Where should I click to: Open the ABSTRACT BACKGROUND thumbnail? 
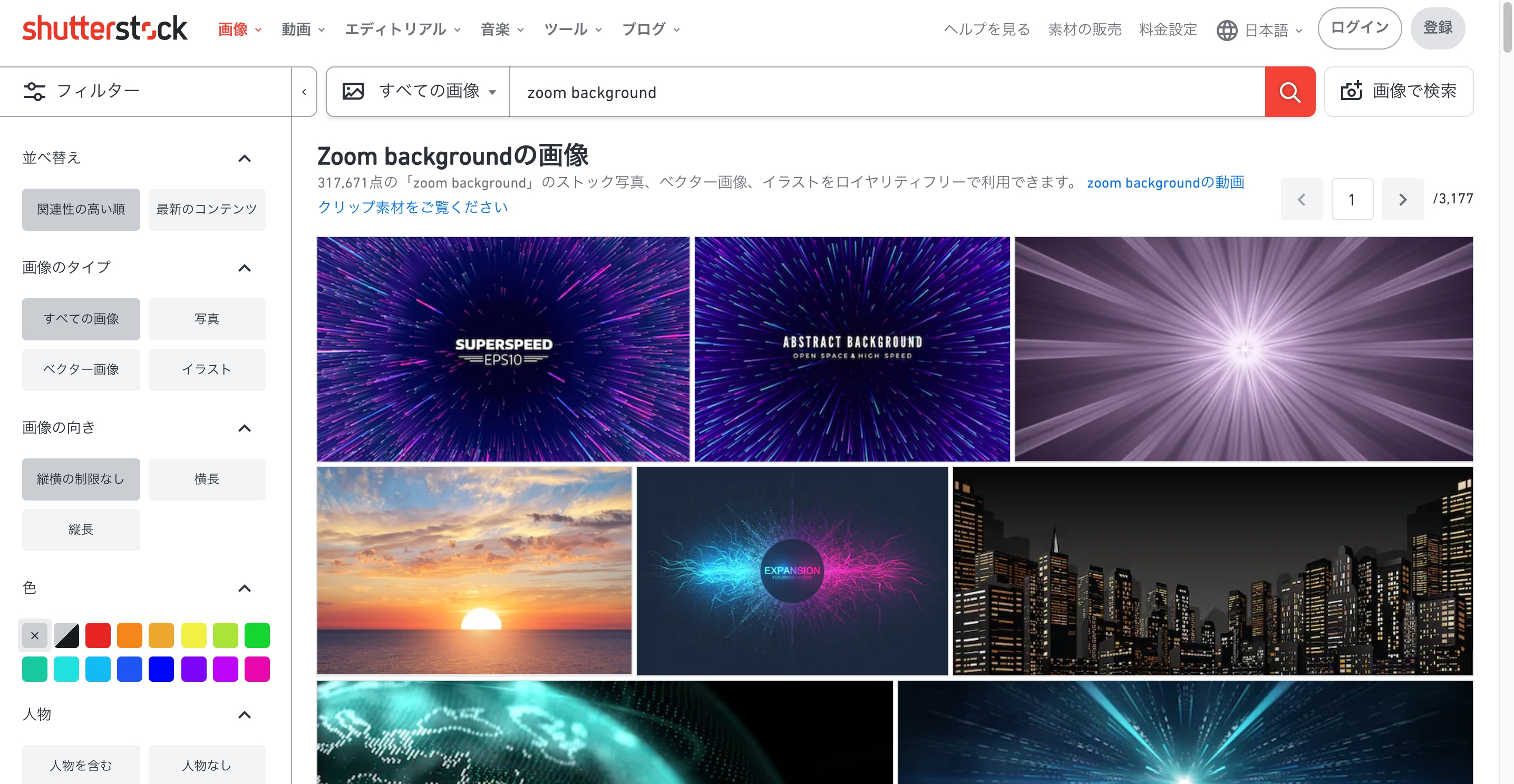pyautogui.click(x=852, y=349)
